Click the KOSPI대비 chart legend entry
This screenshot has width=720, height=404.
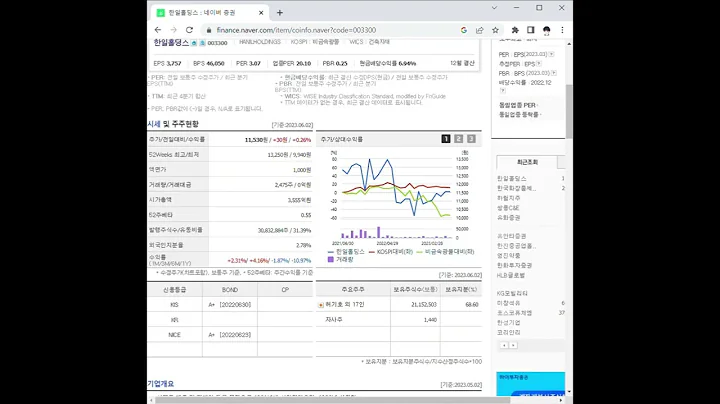coord(391,252)
